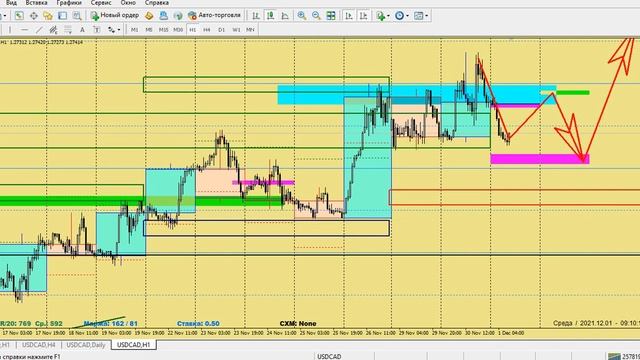Image resolution: width=640 pixels, height=360 pixels.
Task: Click the Маржа: 162 / 81 label
Action: coord(111,324)
